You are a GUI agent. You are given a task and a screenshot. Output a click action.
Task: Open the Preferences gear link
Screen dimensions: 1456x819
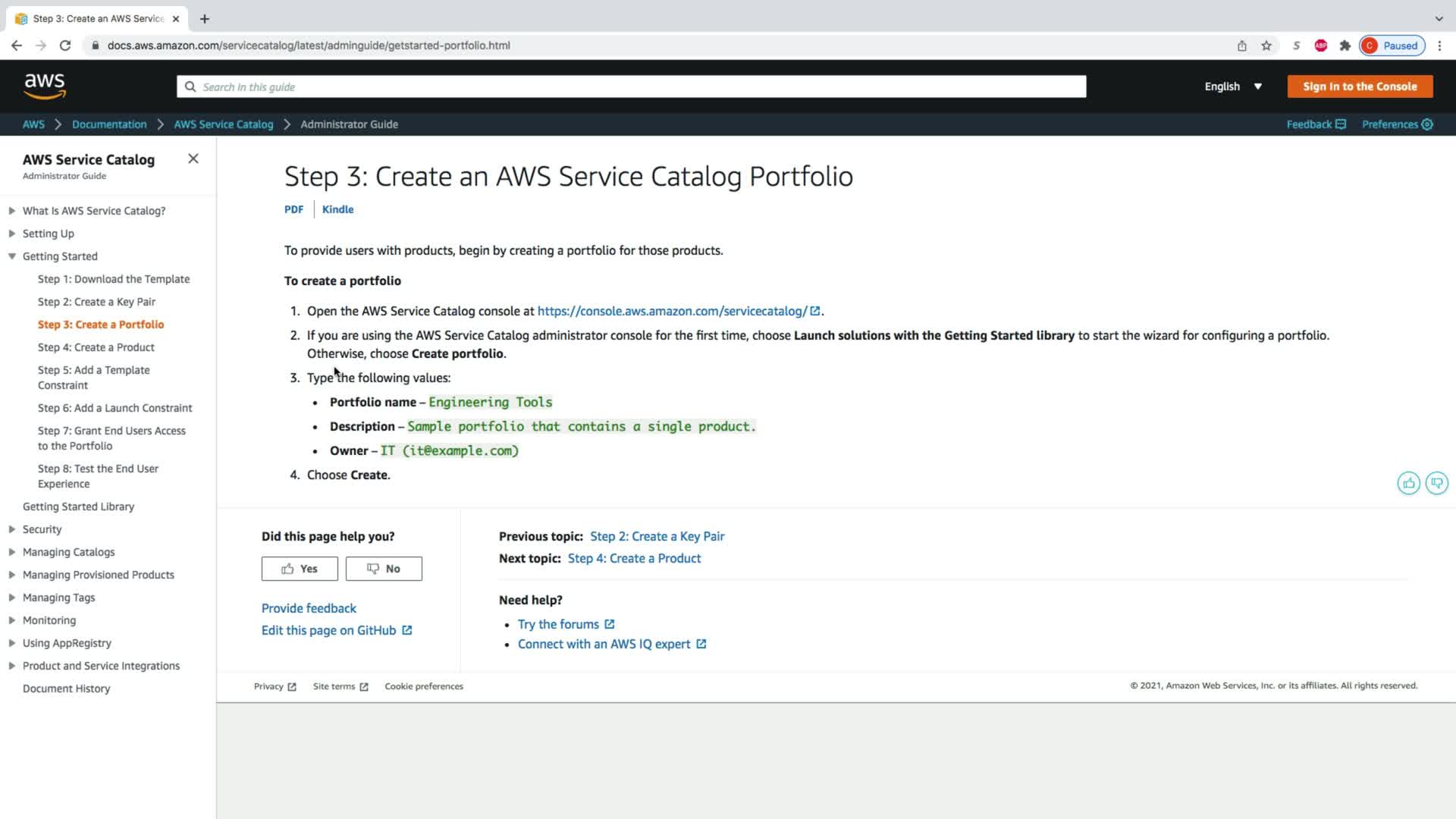point(1397,124)
